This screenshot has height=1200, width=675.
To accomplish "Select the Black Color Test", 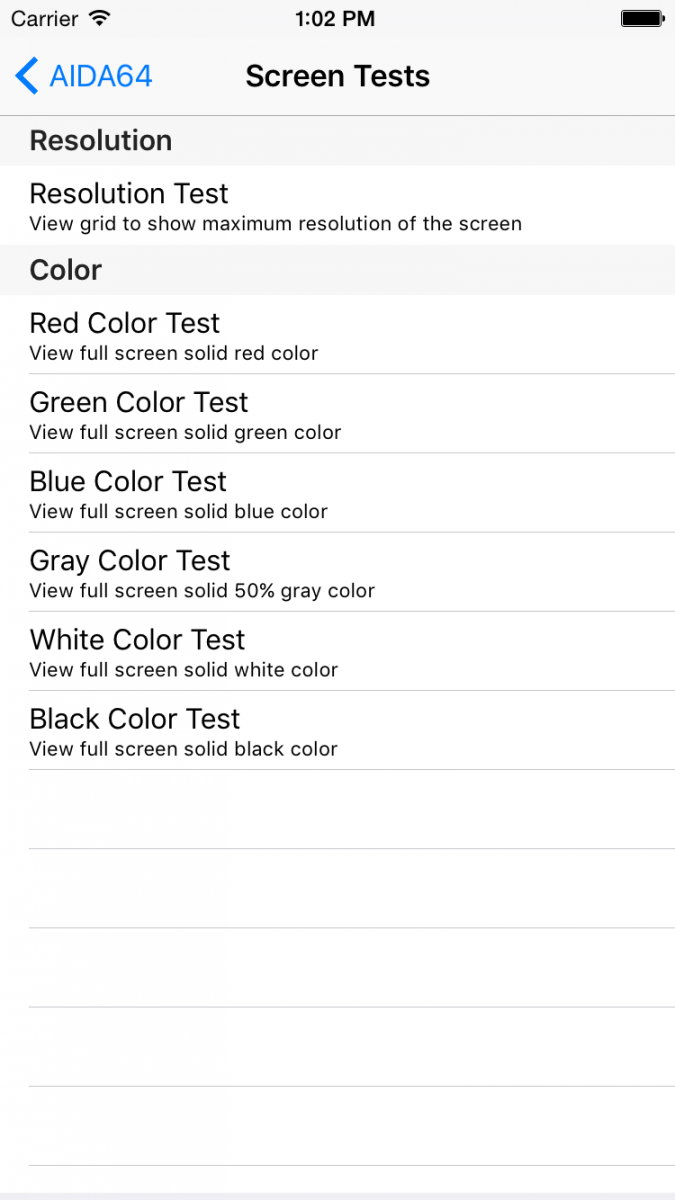I will pos(135,718).
